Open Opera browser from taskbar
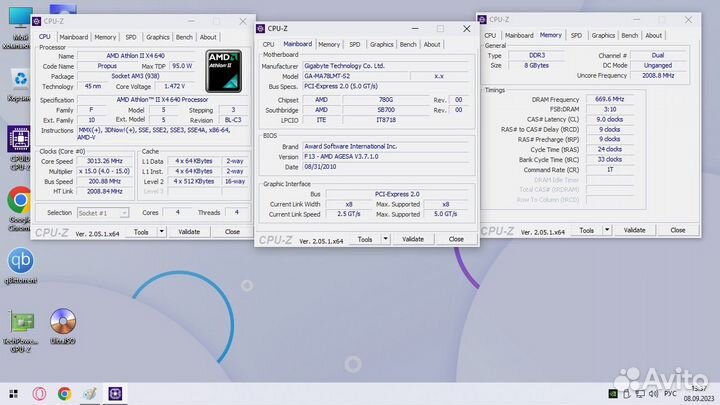The width and height of the screenshot is (720, 405). [x=39, y=394]
